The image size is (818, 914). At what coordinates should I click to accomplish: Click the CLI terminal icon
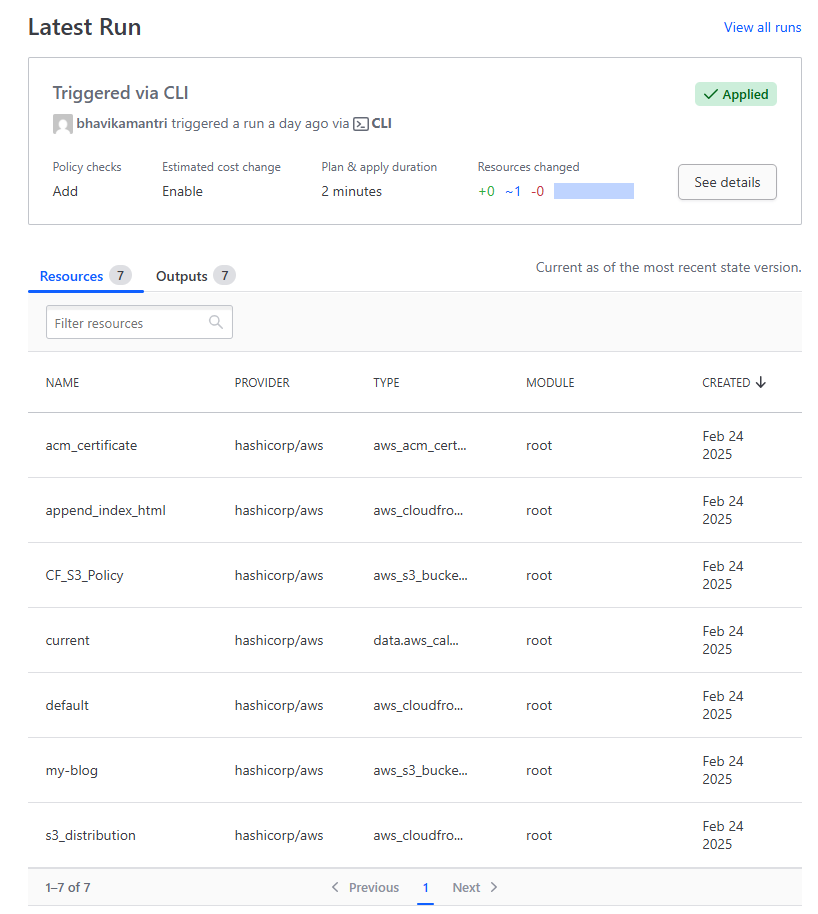pos(361,124)
